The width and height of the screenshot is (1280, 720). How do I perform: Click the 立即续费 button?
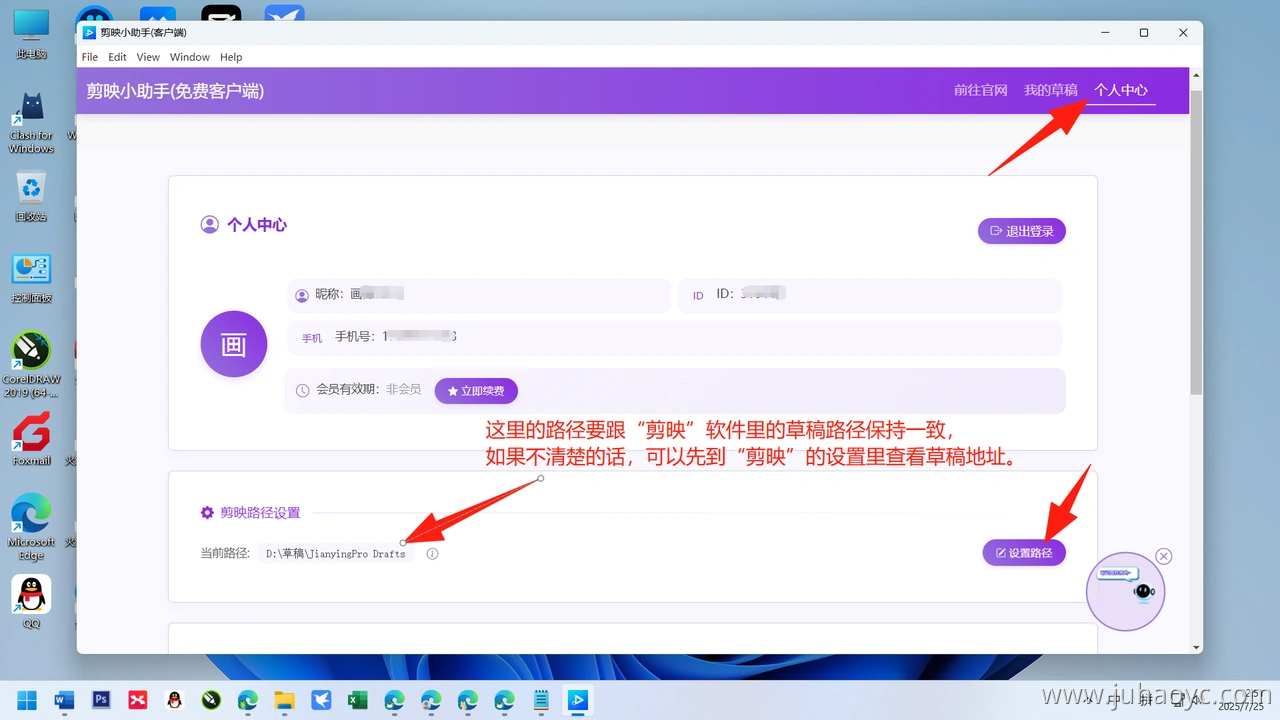point(476,391)
